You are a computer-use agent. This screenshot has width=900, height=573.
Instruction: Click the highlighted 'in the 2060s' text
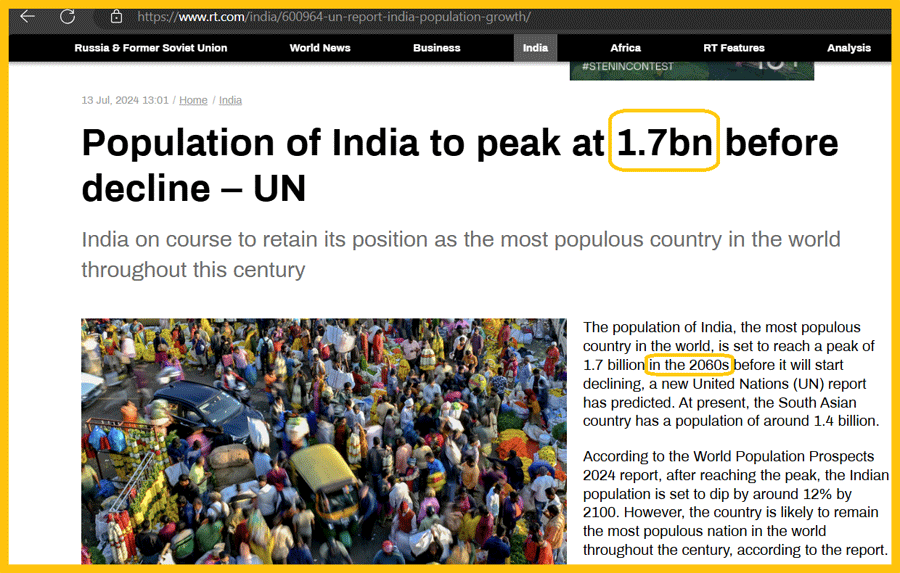point(690,365)
